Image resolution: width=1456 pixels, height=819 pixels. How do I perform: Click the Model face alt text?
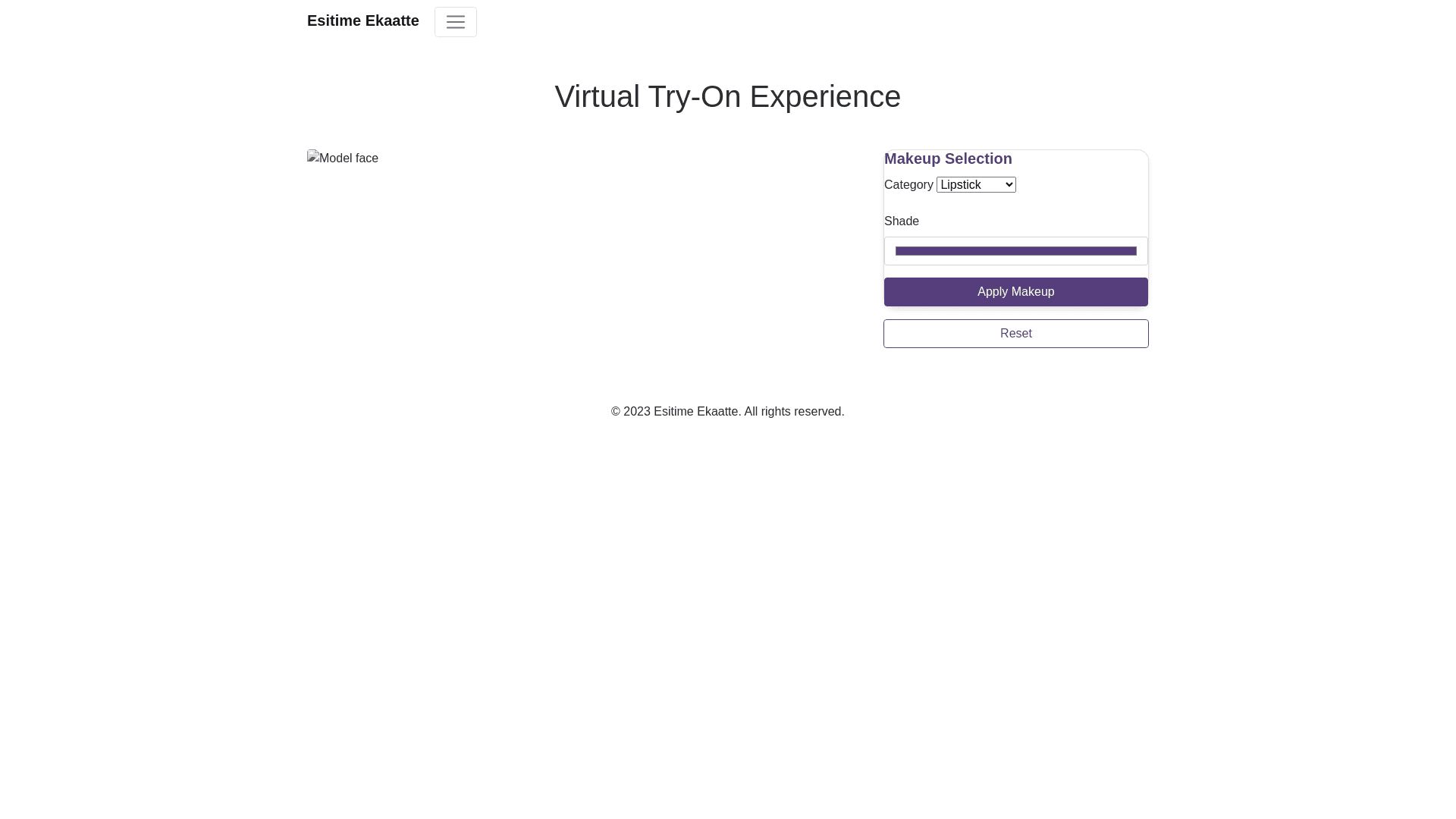click(x=349, y=158)
